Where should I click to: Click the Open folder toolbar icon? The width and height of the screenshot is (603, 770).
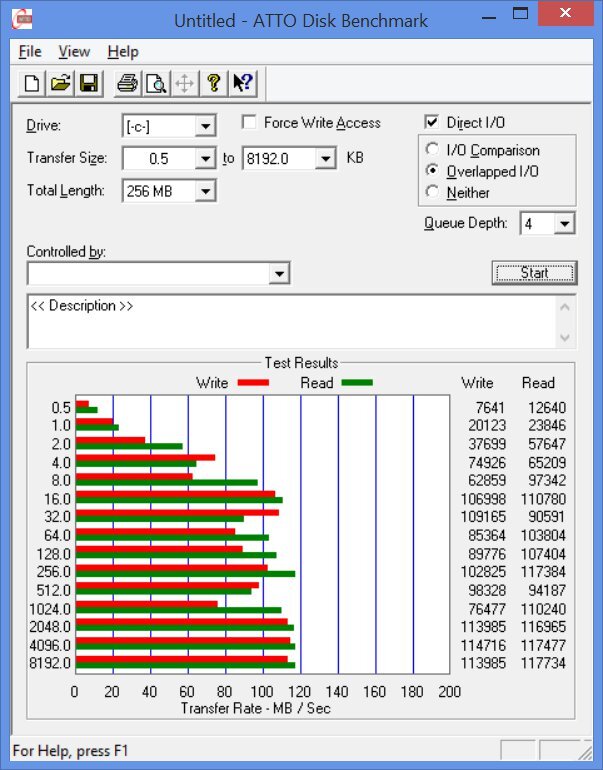pos(60,84)
